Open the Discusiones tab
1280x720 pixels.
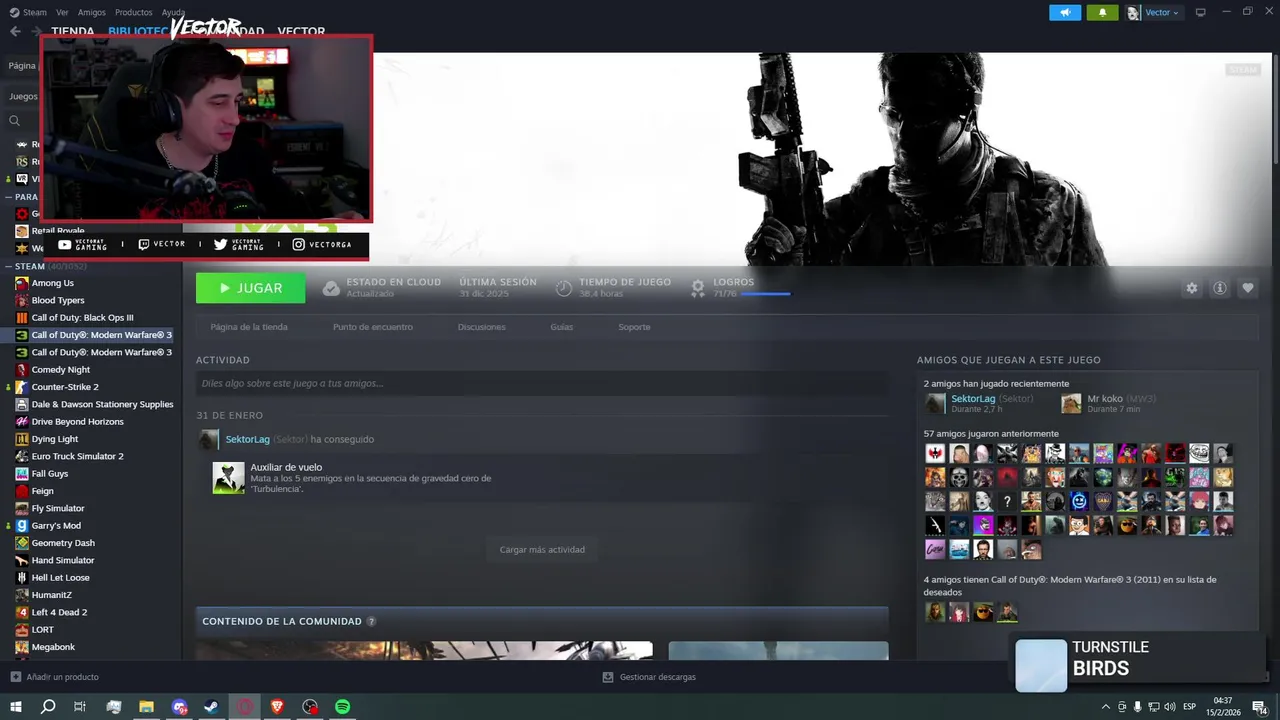482,327
